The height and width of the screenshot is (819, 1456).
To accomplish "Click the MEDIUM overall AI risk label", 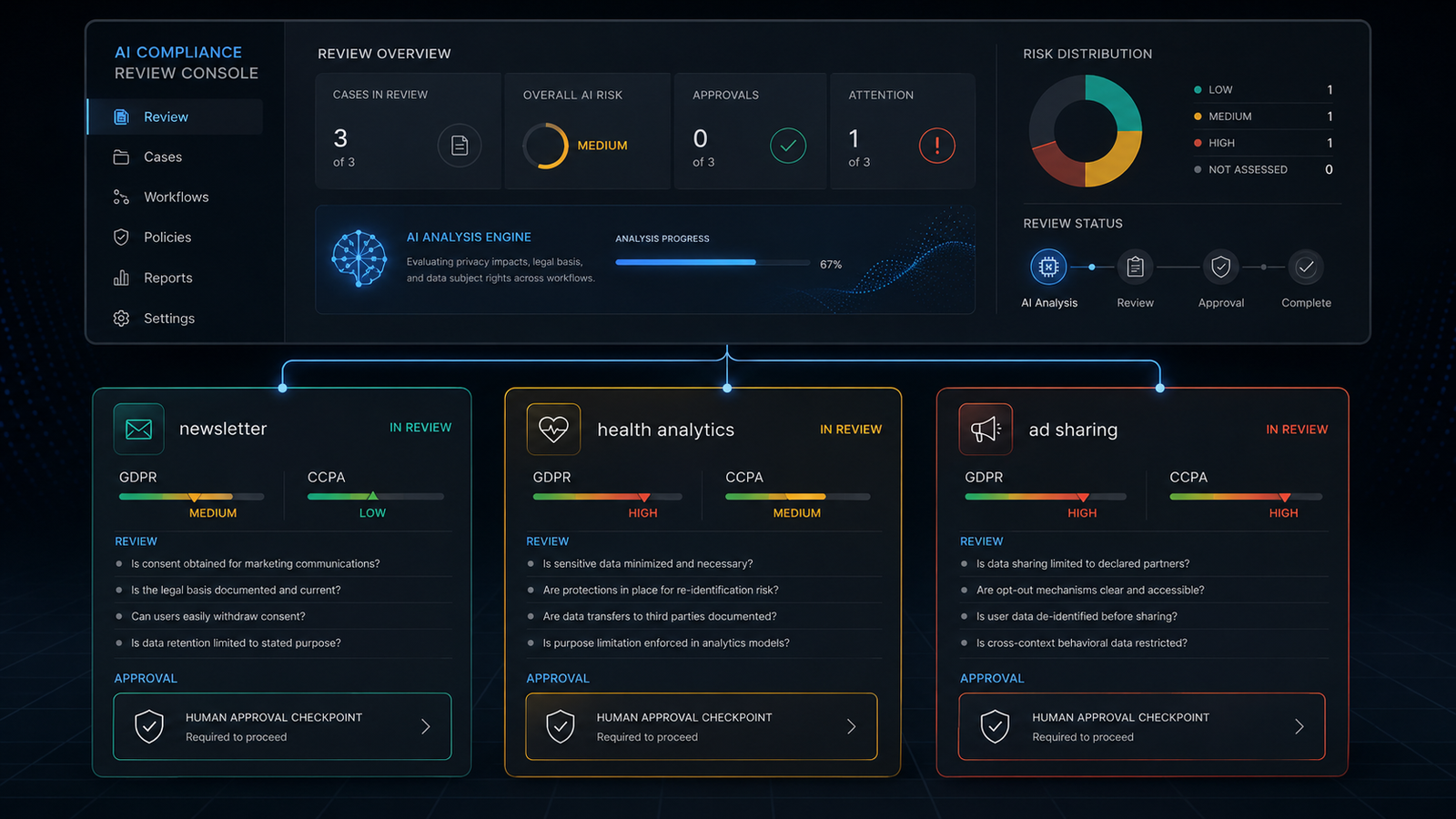I will 602,146.
